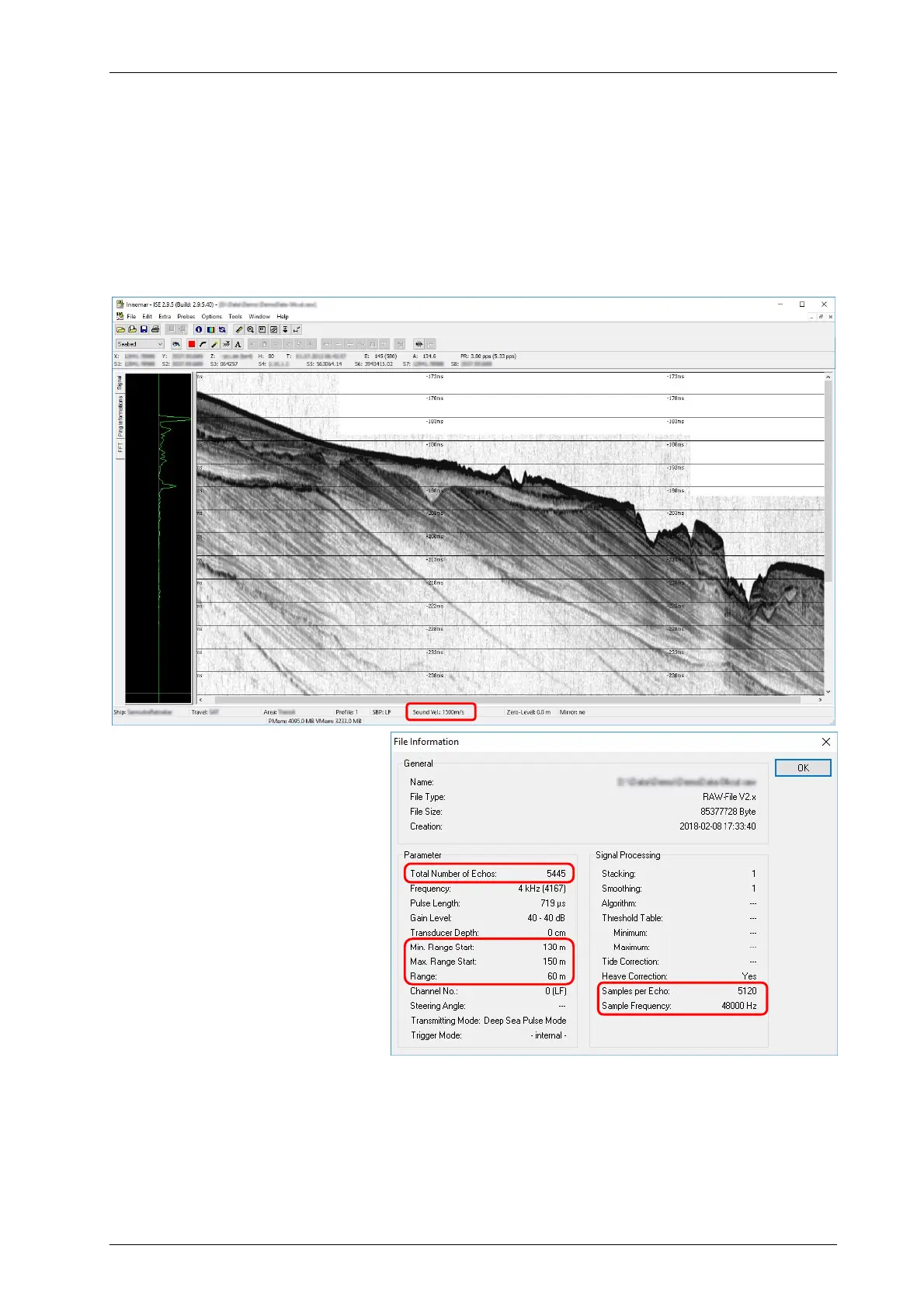Select the zoom magnifier tool
This screenshot has width=924, height=1308.
click(x=251, y=329)
